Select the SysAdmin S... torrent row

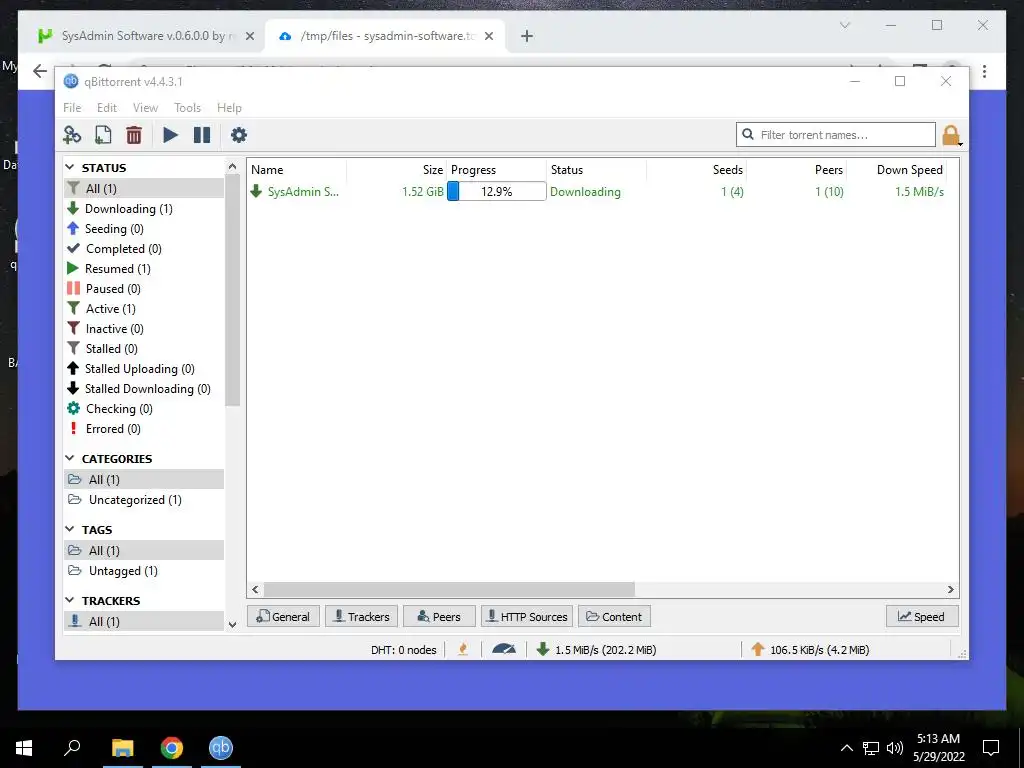(602, 191)
